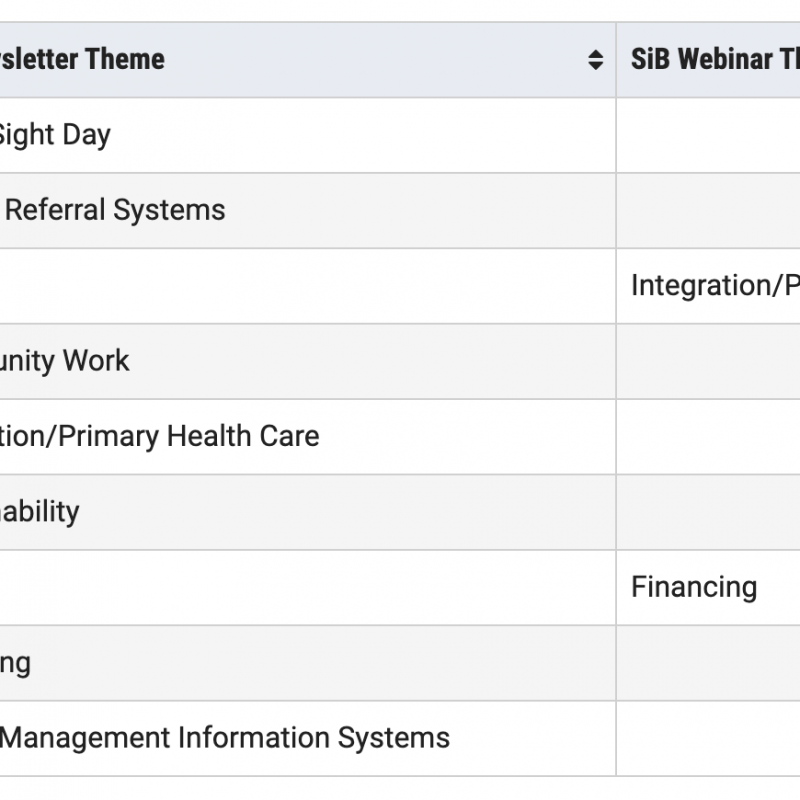
Task: Select the cell ending in 'ability'
Action: pos(308,512)
